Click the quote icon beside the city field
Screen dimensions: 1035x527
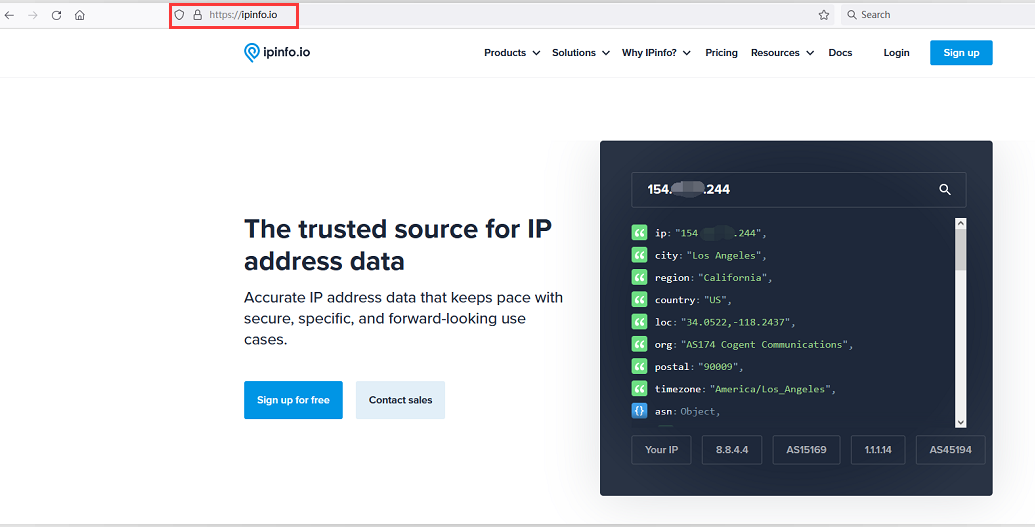pos(639,255)
